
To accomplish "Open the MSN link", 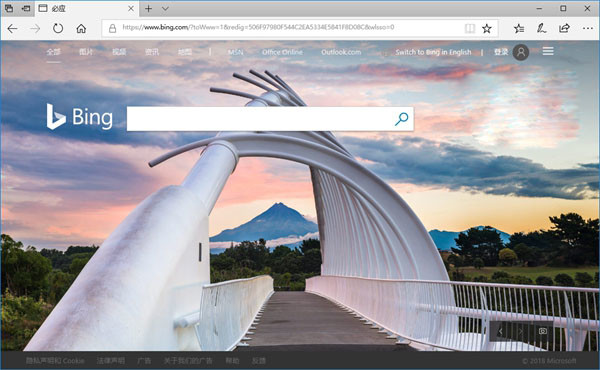I will [235, 52].
